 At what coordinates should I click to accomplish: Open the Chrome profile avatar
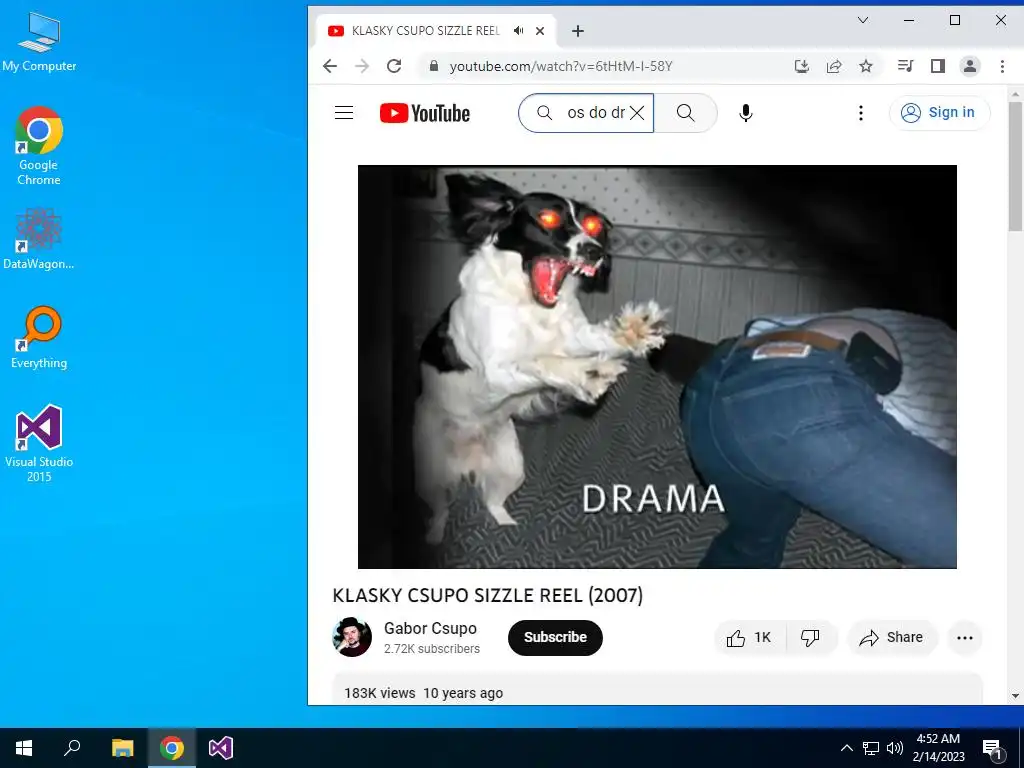coord(970,66)
